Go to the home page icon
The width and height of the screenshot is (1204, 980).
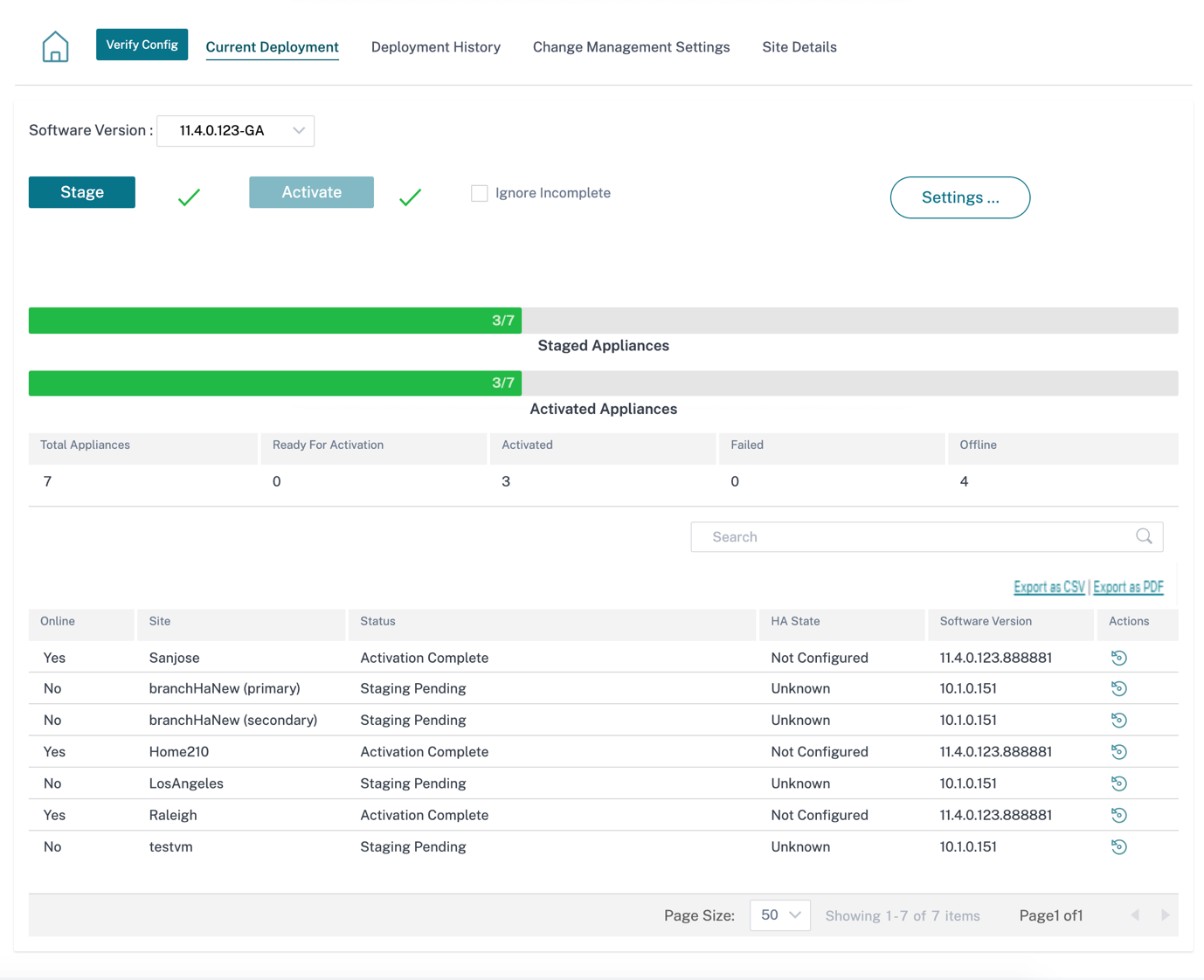point(55,46)
